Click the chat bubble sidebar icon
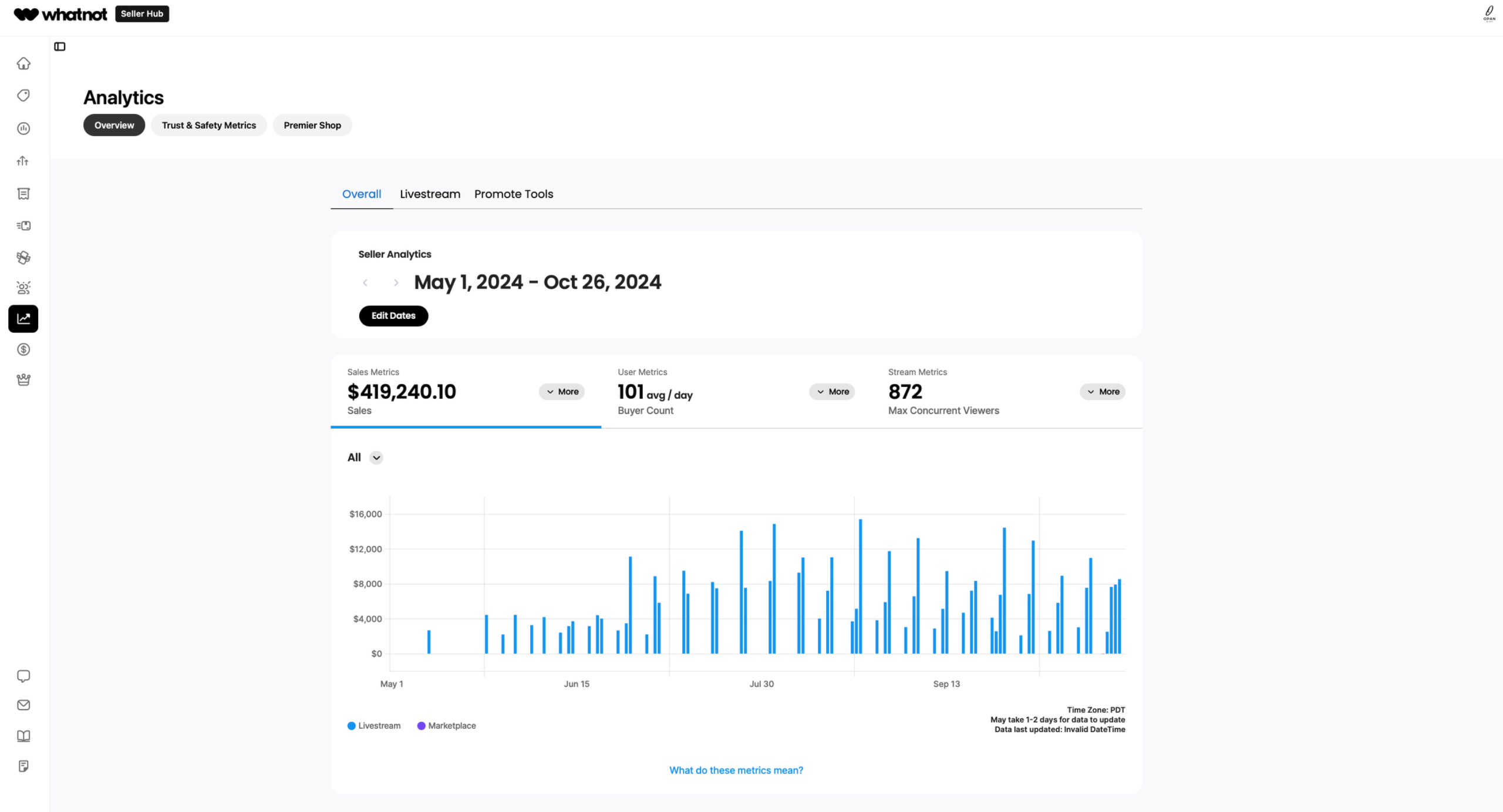The width and height of the screenshot is (1503, 812). point(23,676)
